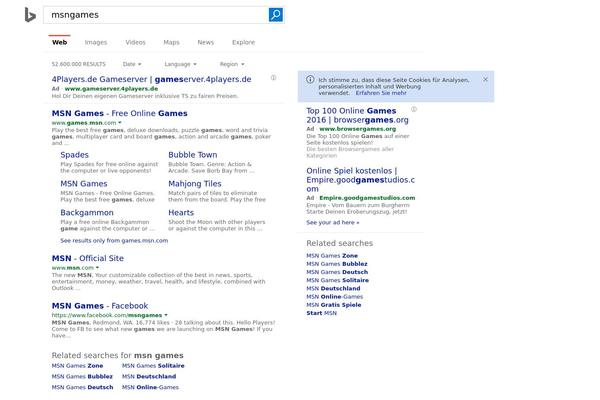
Task: Click related search MSN Gratis Spiele
Action: click(334, 305)
